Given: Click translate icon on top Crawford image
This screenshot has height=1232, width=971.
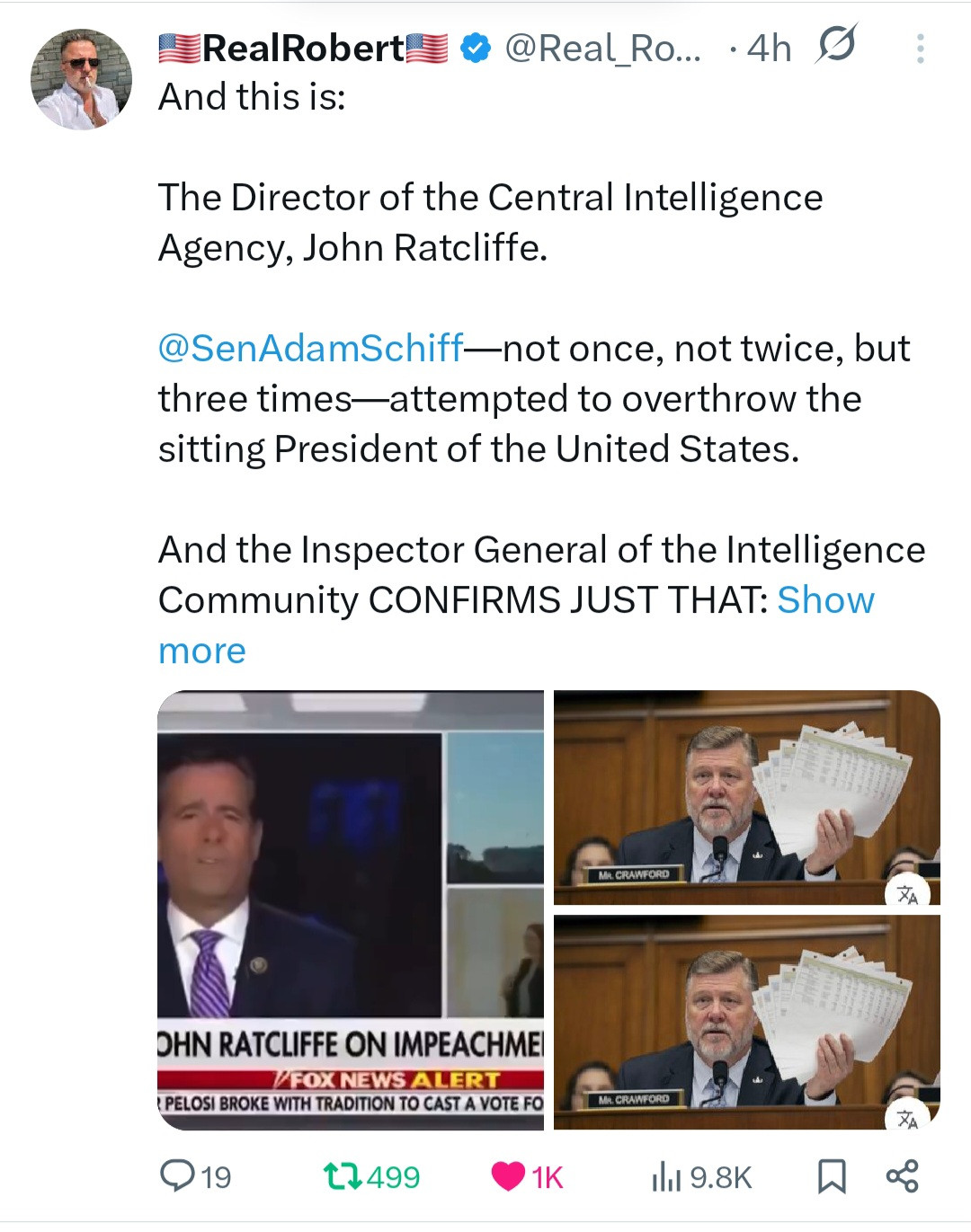Looking at the screenshot, I should [907, 894].
